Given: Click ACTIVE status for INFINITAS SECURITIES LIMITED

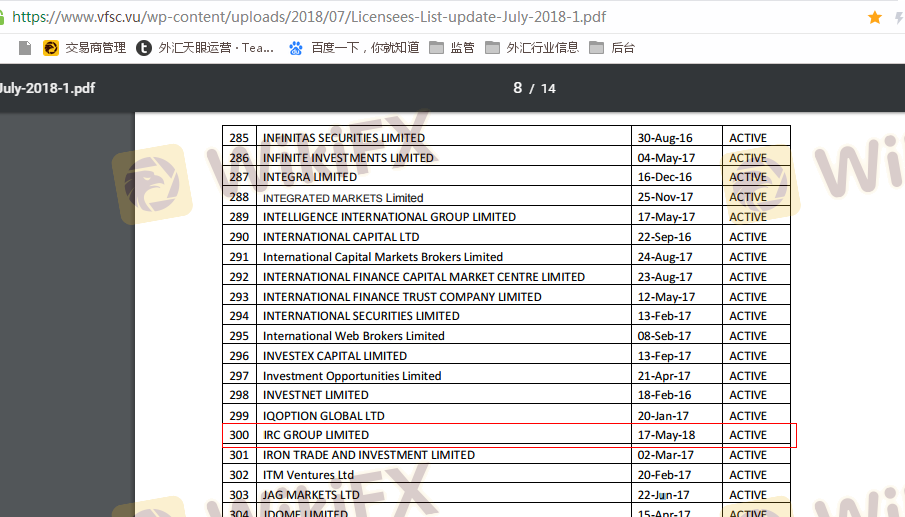Looking at the screenshot, I should click(x=748, y=138).
